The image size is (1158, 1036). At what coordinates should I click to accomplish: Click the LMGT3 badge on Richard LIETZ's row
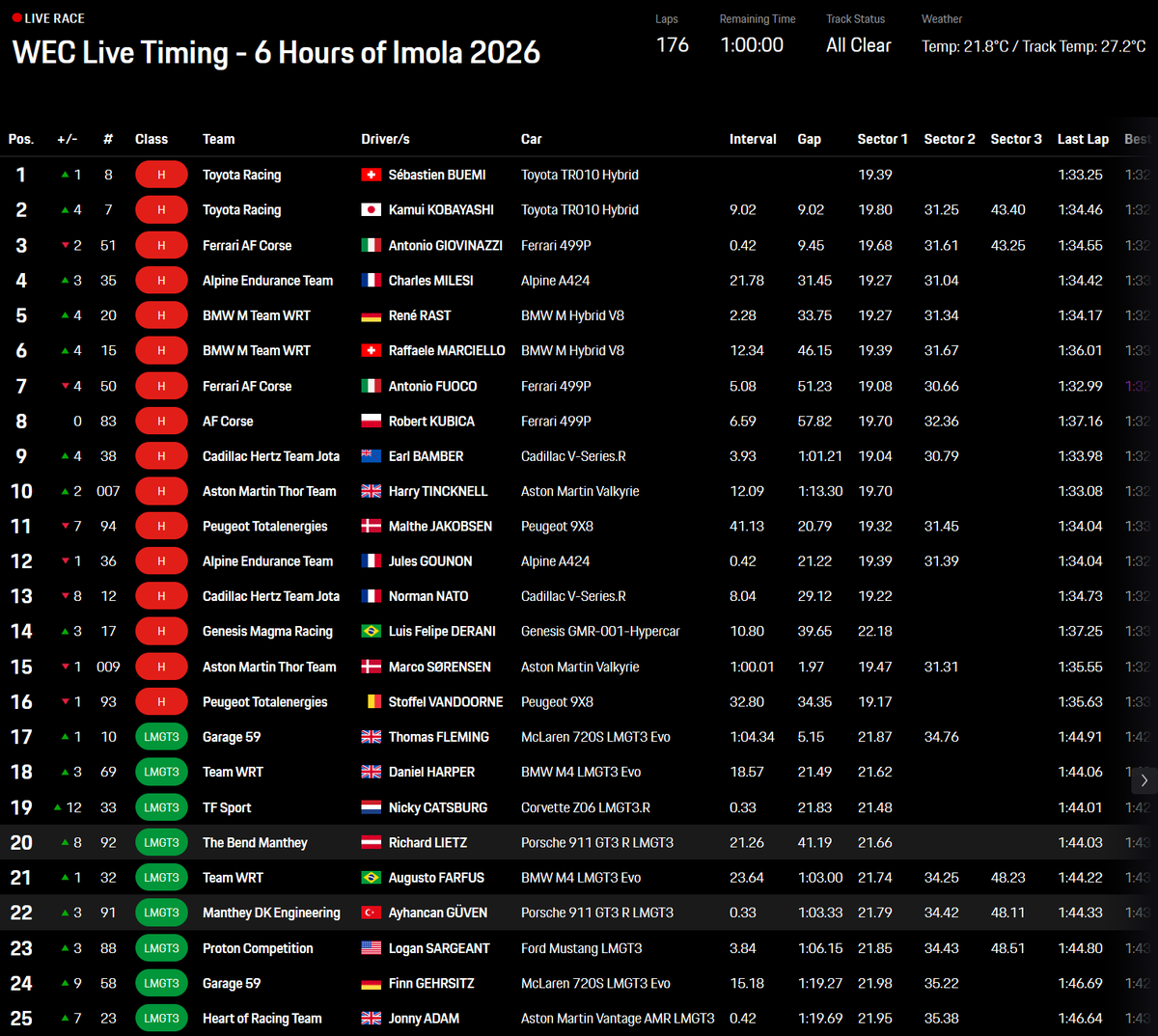[x=161, y=842]
